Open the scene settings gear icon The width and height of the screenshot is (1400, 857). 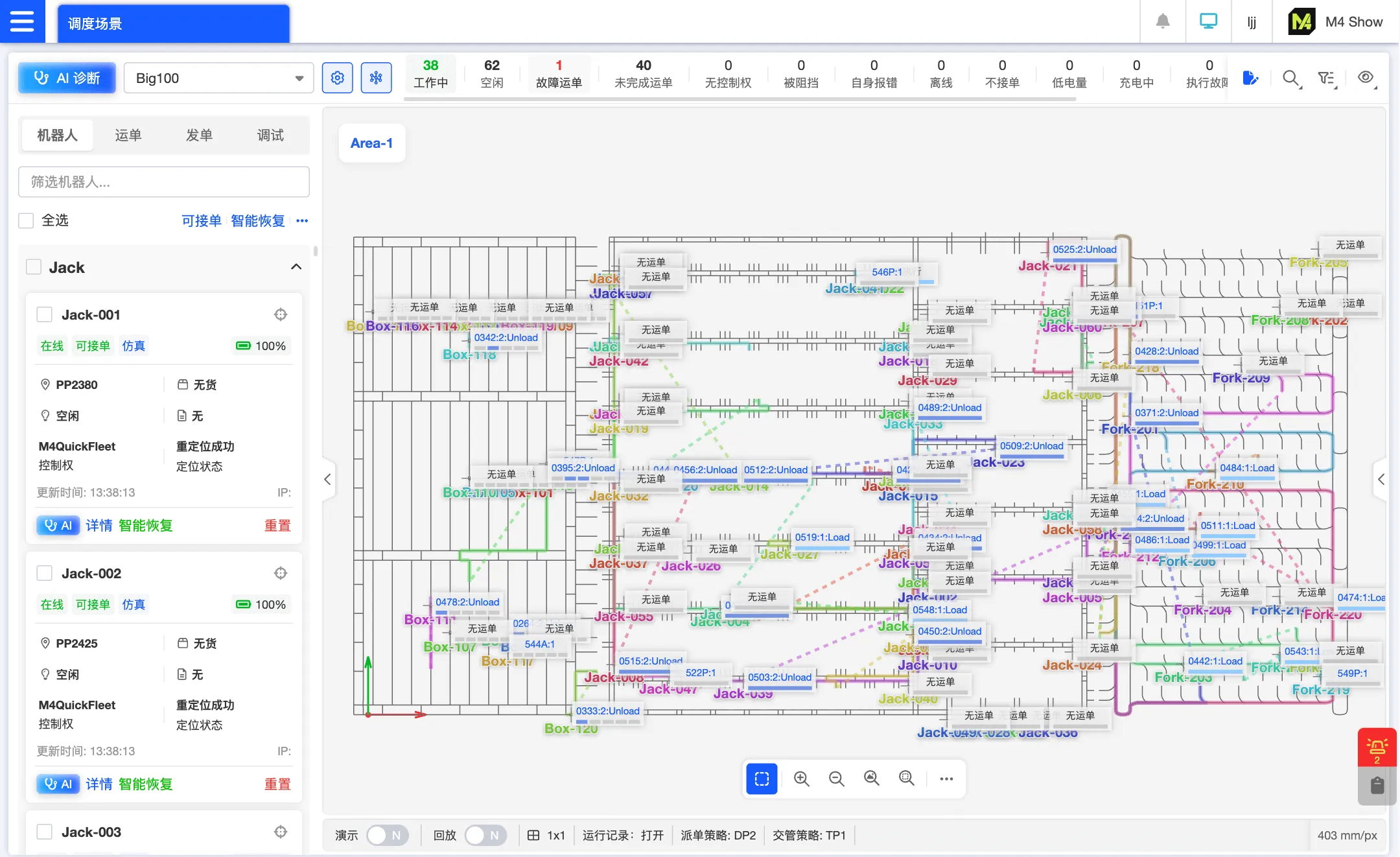tap(337, 78)
